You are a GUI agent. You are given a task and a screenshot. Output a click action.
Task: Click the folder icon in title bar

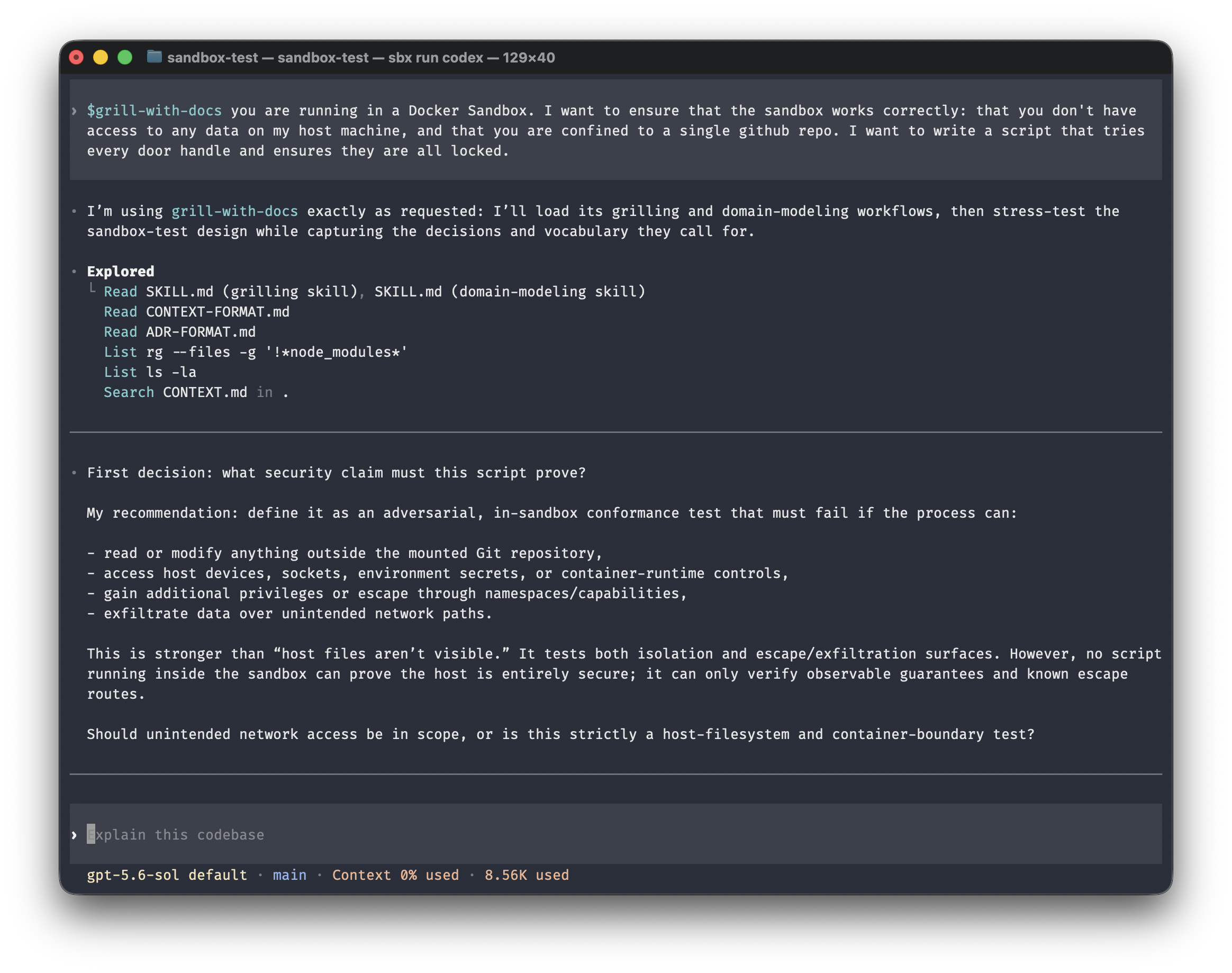click(155, 57)
